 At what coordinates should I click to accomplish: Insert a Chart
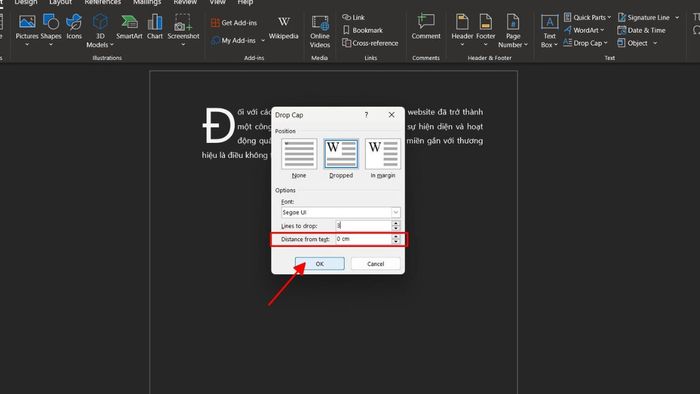point(155,28)
